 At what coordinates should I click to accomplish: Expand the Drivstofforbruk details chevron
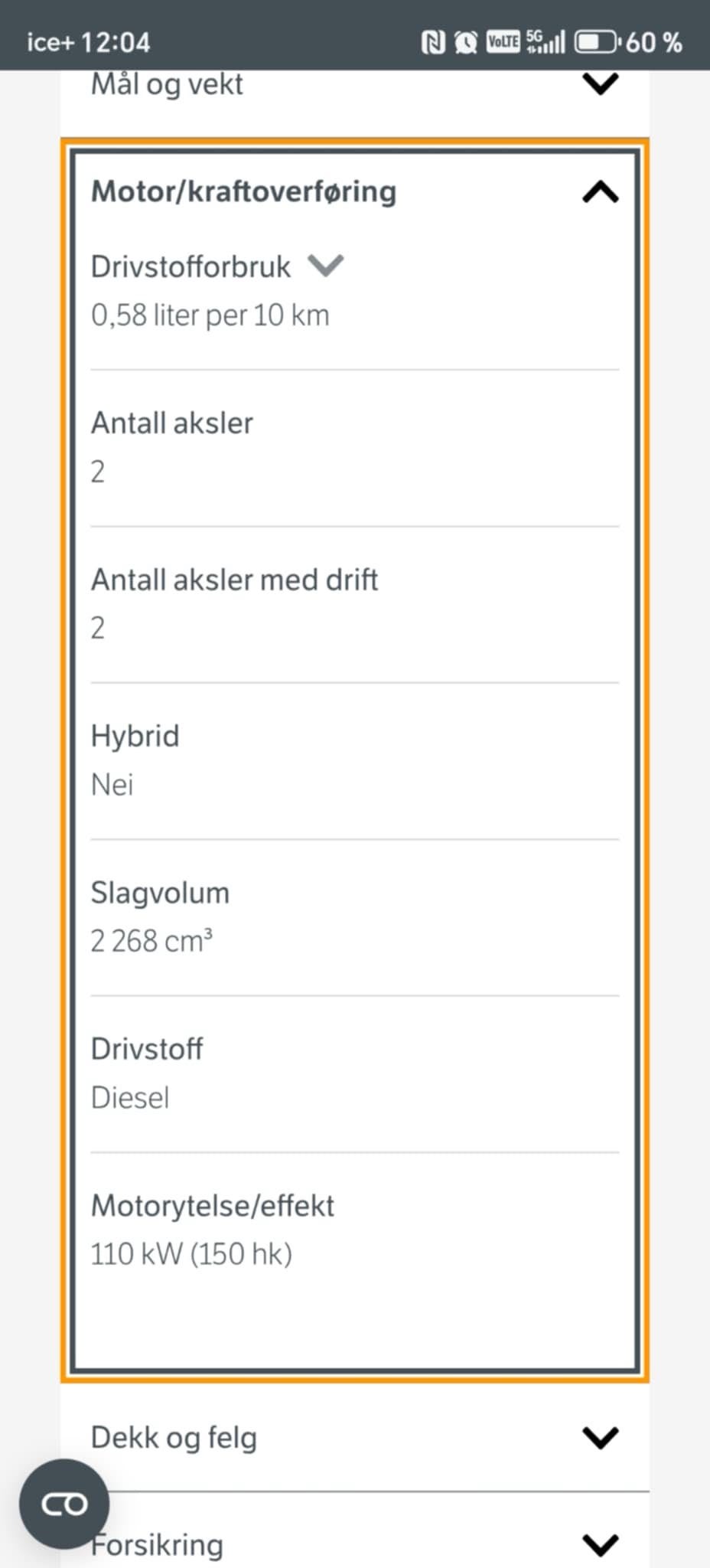[326, 266]
